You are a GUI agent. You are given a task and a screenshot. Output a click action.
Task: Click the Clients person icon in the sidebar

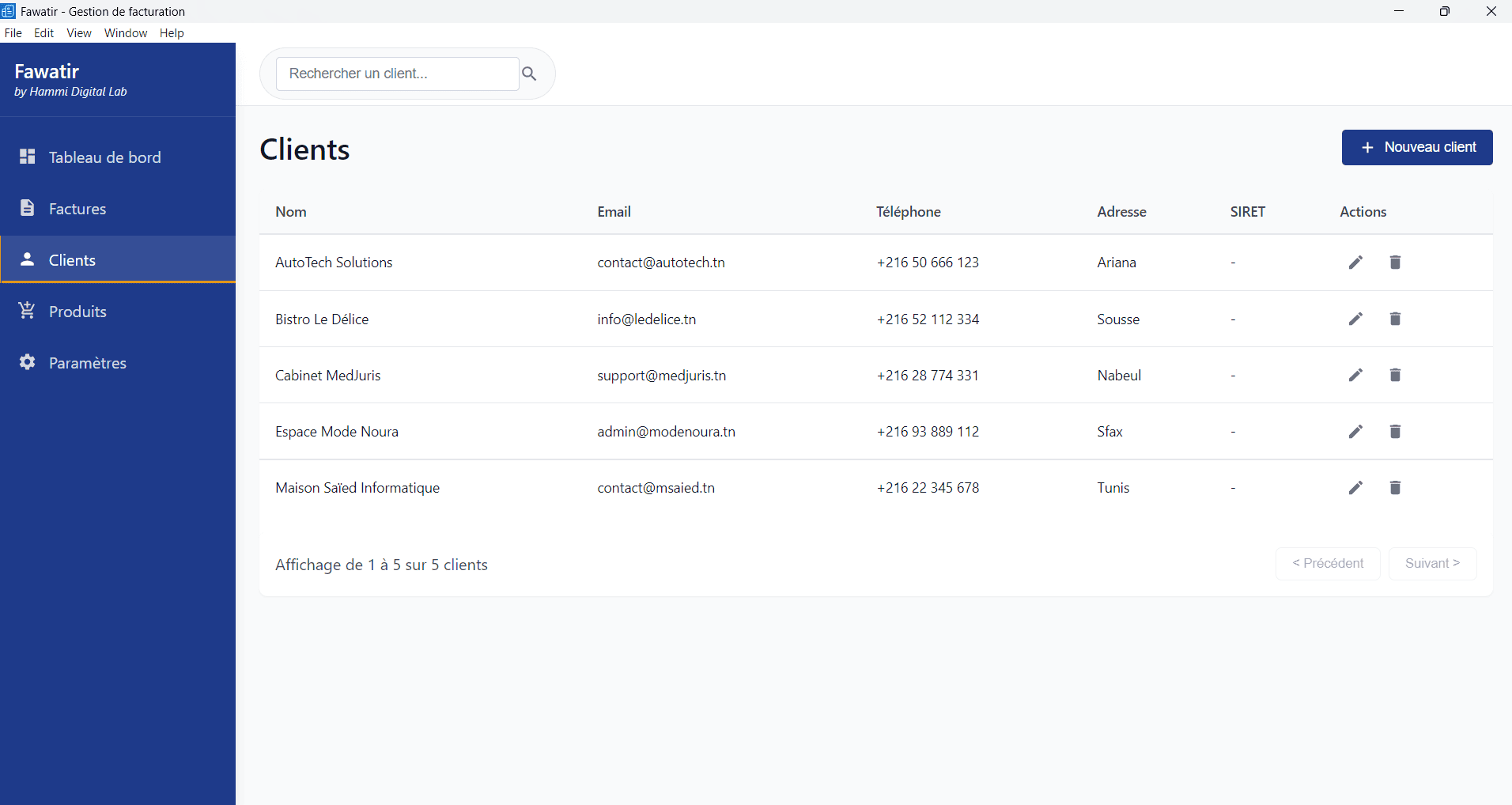coord(28,259)
